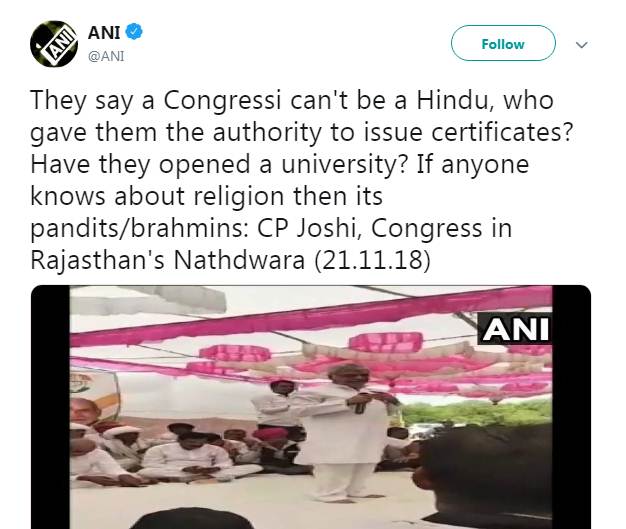Screen dimensions: 626x529
Task: Open the @ANI handle link
Action: (x=106, y=56)
